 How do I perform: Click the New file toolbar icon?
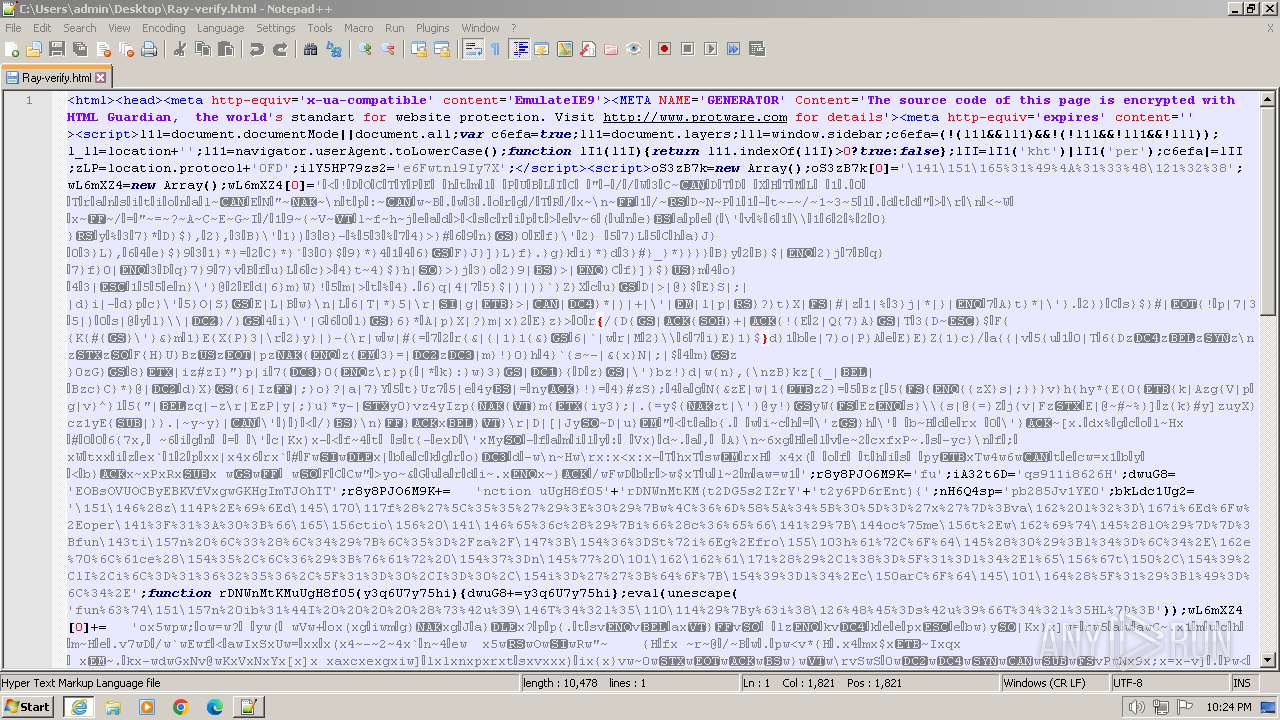12,49
